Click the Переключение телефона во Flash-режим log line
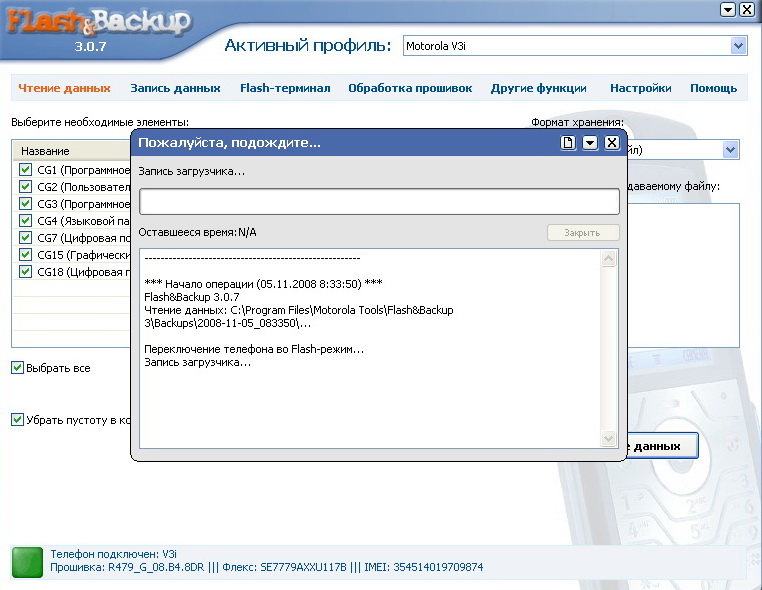This screenshot has height=590, width=762. click(x=254, y=349)
